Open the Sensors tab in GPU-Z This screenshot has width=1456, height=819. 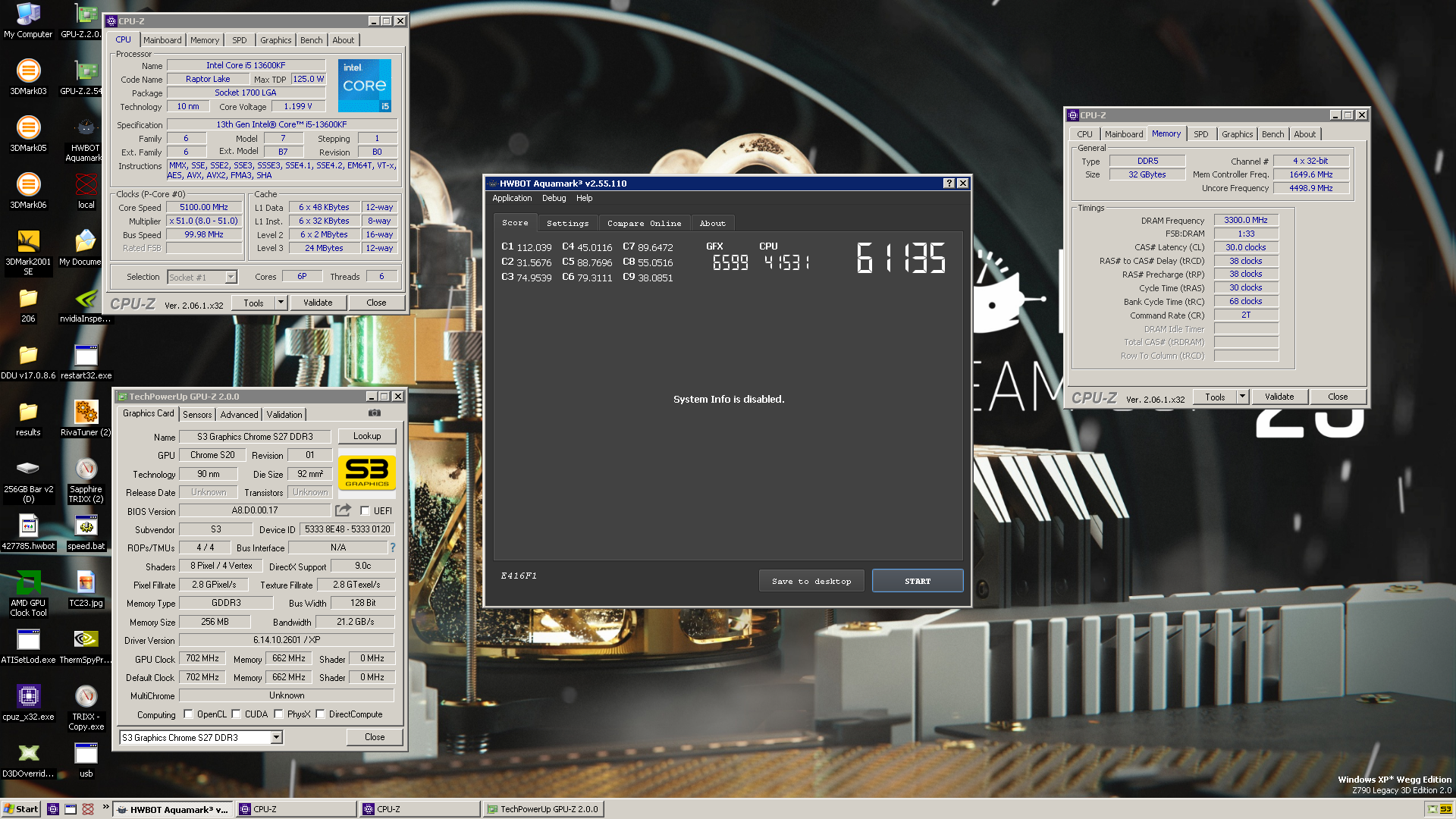pyautogui.click(x=197, y=415)
